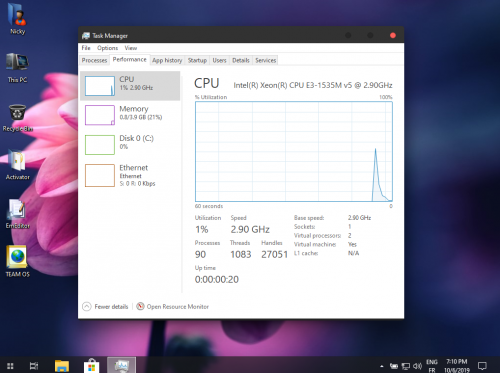Open the Windows Start menu
500x373 pixels.
click(x=10, y=366)
